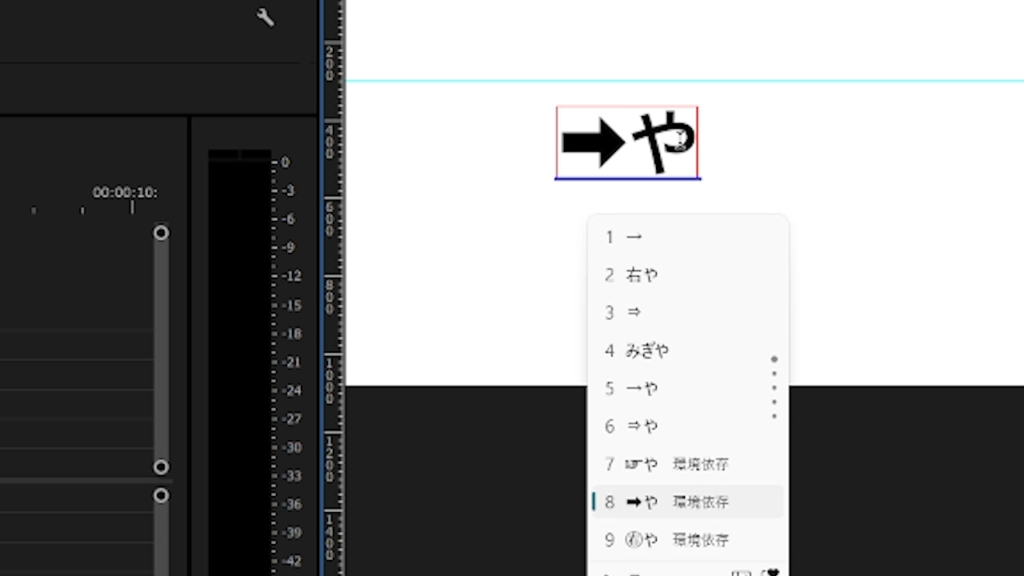This screenshot has width=1024, height=576.
Task: Choose highlighted candidate 8 ➡や
Action: pyautogui.click(x=688, y=502)
